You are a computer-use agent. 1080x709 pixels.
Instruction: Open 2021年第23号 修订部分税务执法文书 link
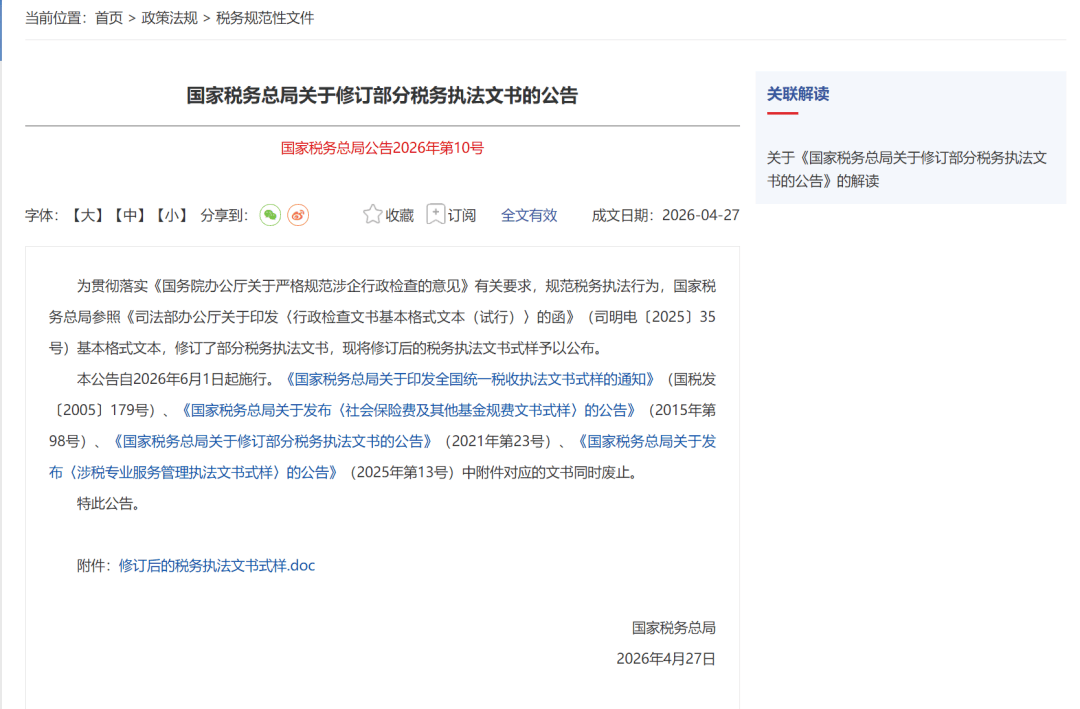273,441
